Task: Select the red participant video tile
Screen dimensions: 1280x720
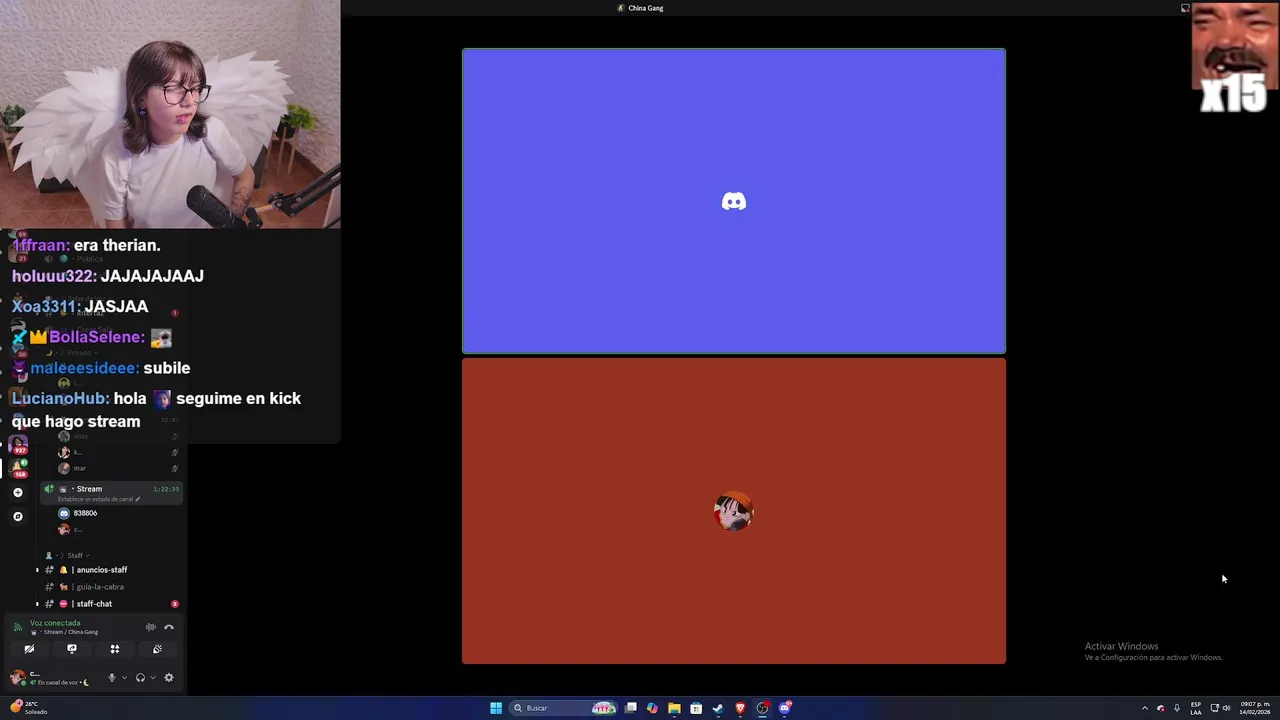Action: 734,511
